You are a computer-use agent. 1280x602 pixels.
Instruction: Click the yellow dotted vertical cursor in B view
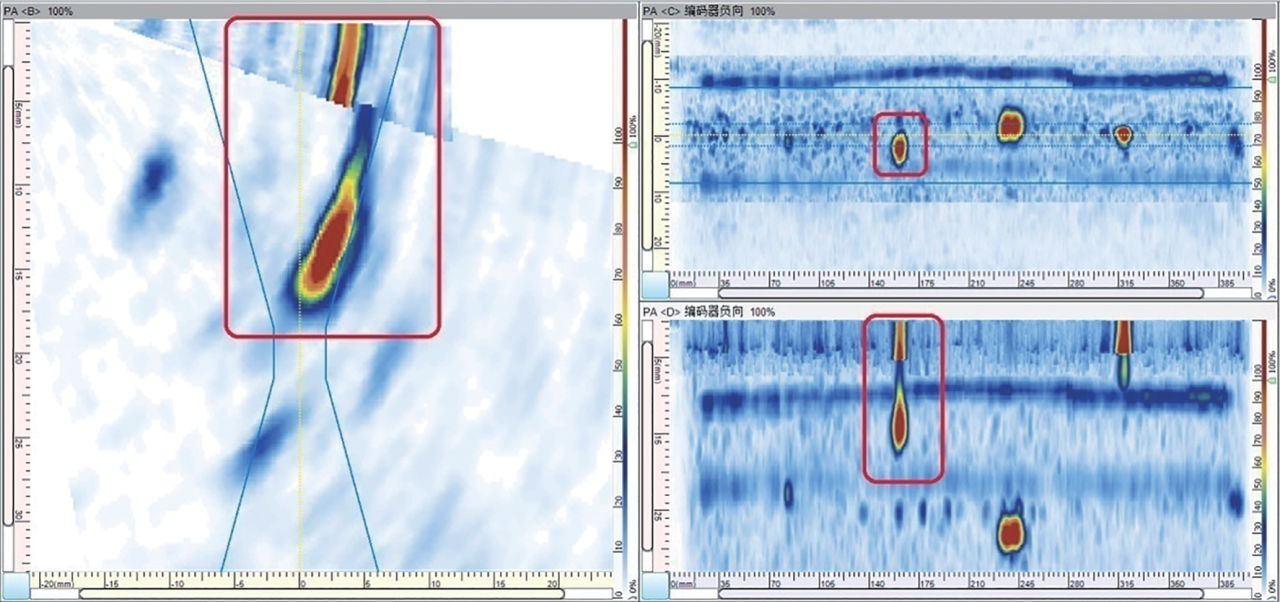(x=300, y=295)
